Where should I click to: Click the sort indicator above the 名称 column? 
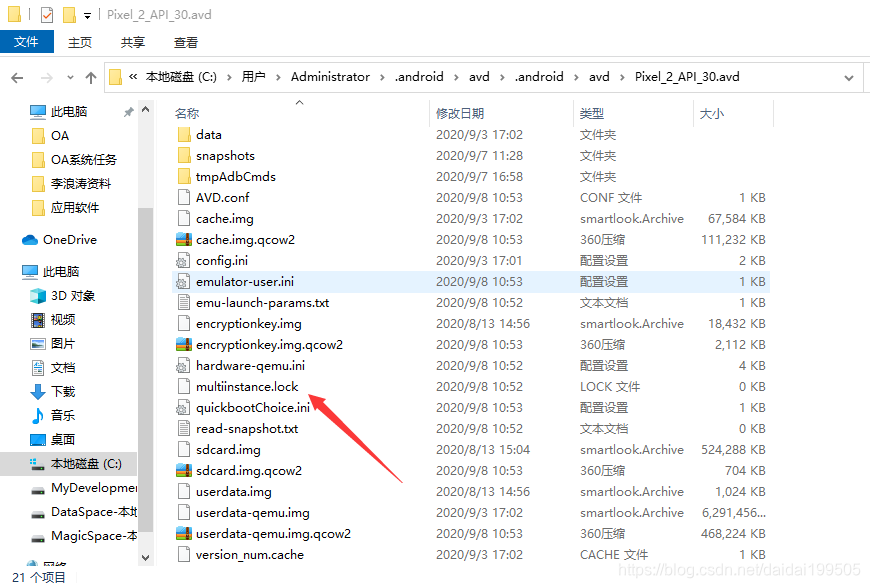(x=298, y=103)
